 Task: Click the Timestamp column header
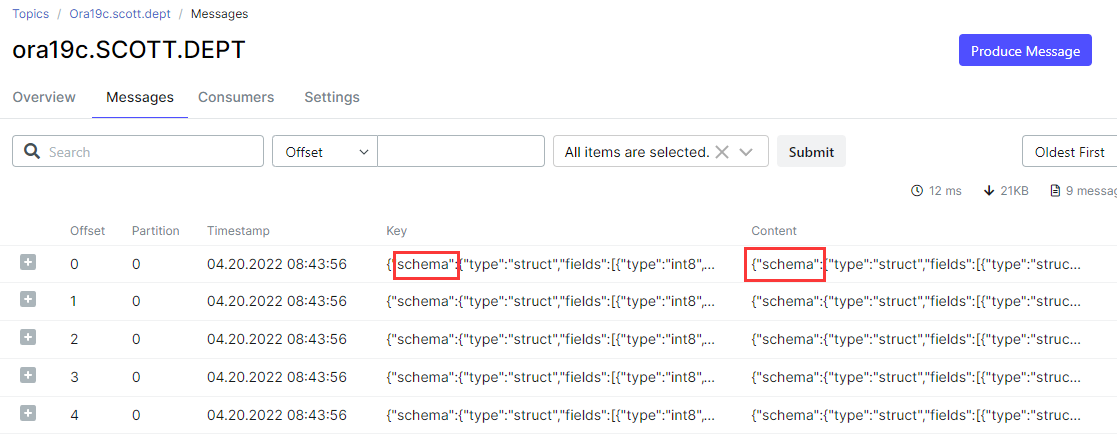pyautogui.click(x=238, y=230)
